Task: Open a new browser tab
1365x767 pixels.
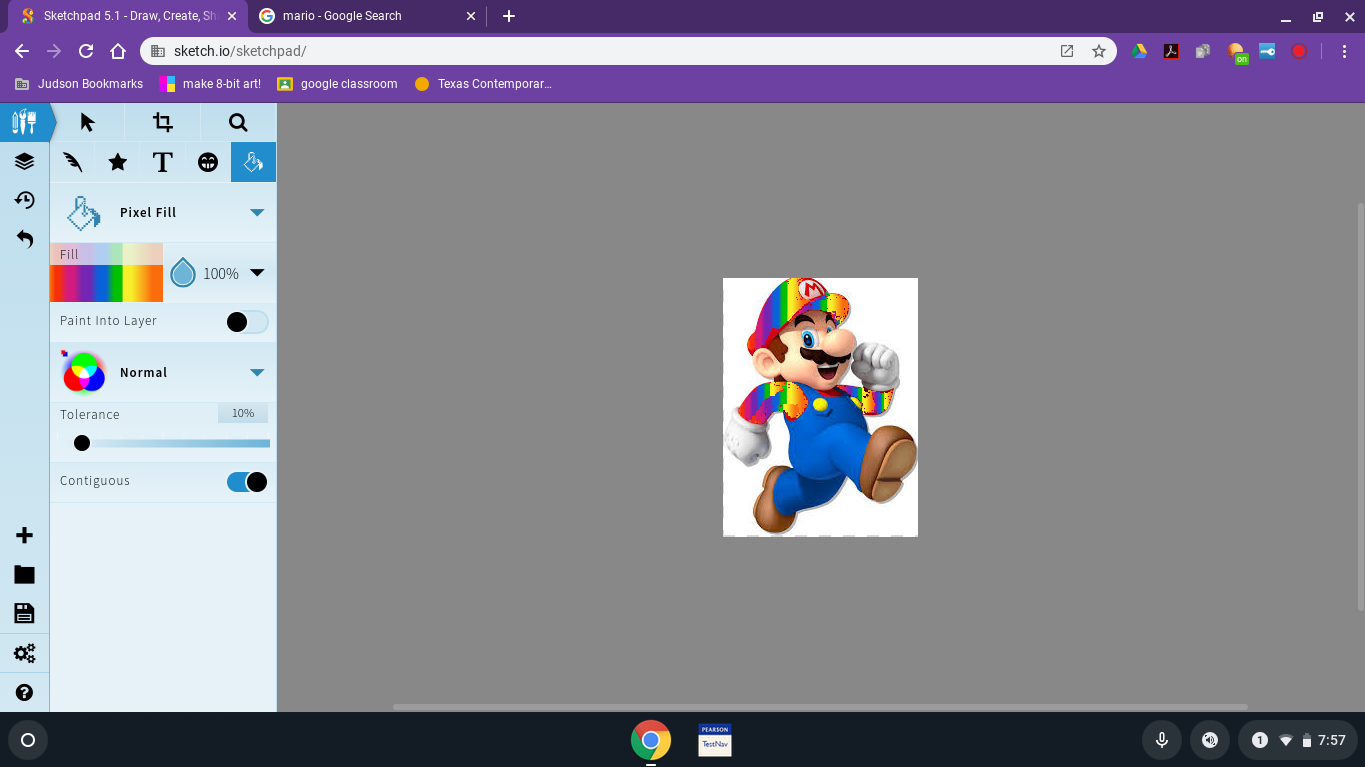Action: (509, 16)
